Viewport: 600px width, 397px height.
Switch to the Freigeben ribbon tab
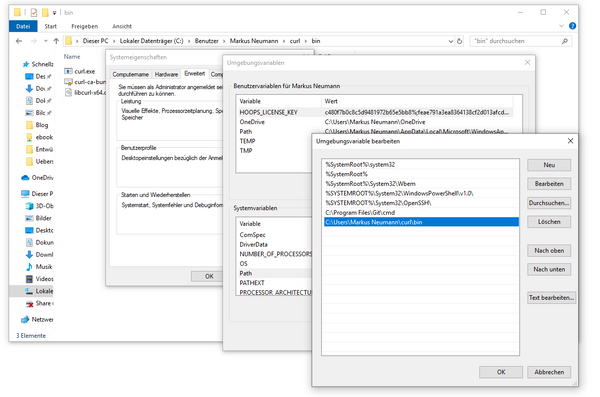(85, 26)
